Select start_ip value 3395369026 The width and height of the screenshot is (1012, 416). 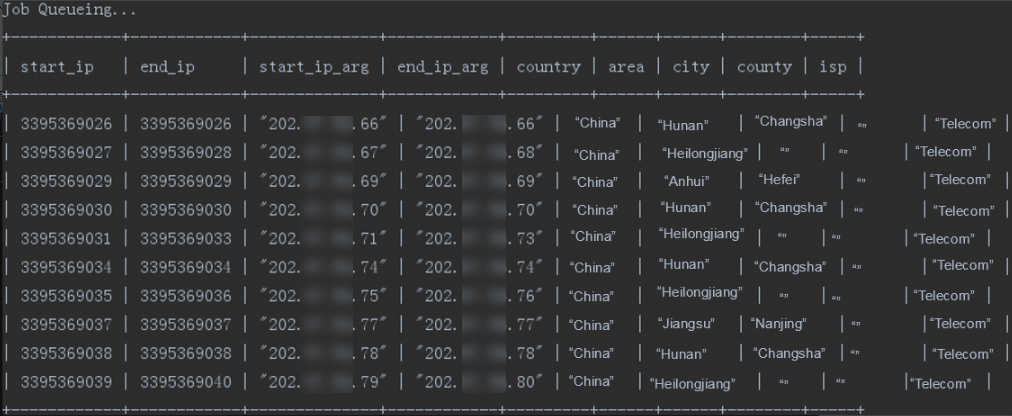pyautogui.click(x=66, y=124)
